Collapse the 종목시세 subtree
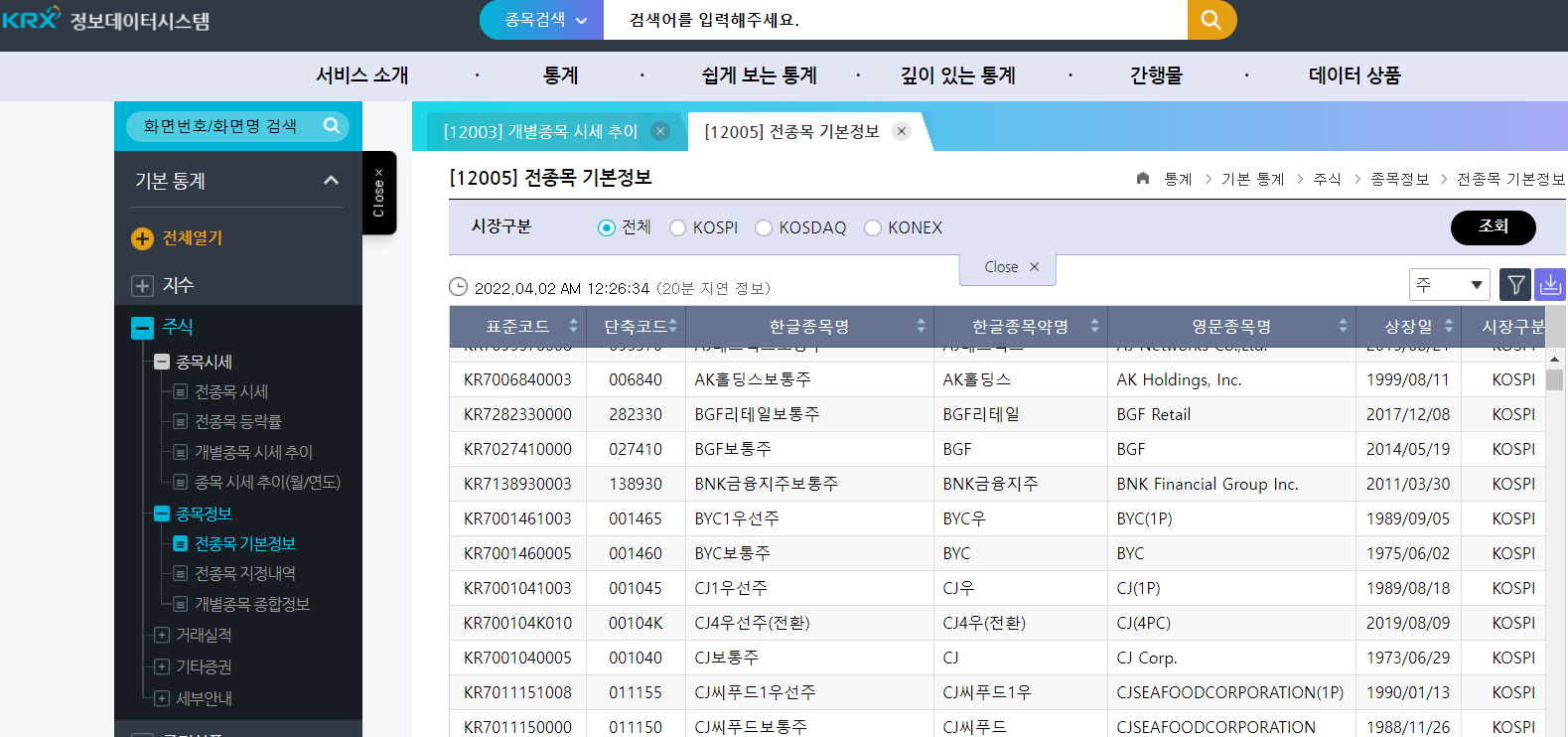This screenshot has height=737, width=1568. click(x=162, y=362)
